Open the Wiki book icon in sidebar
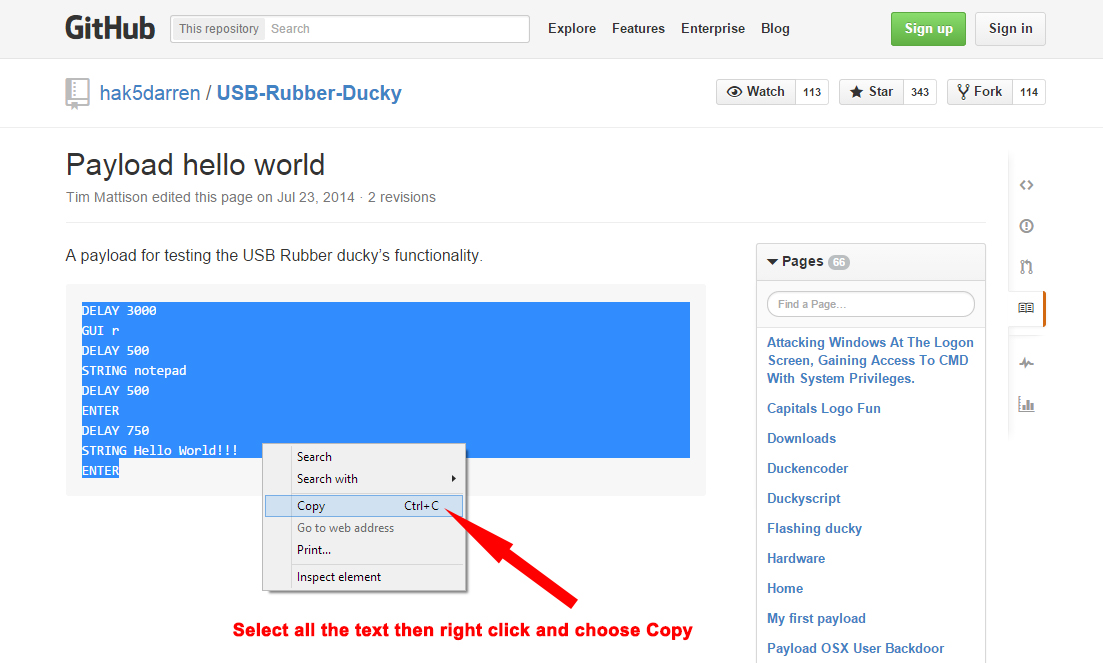The image size is (1103, 663). pyautogui.click(x=1026, y=308)
